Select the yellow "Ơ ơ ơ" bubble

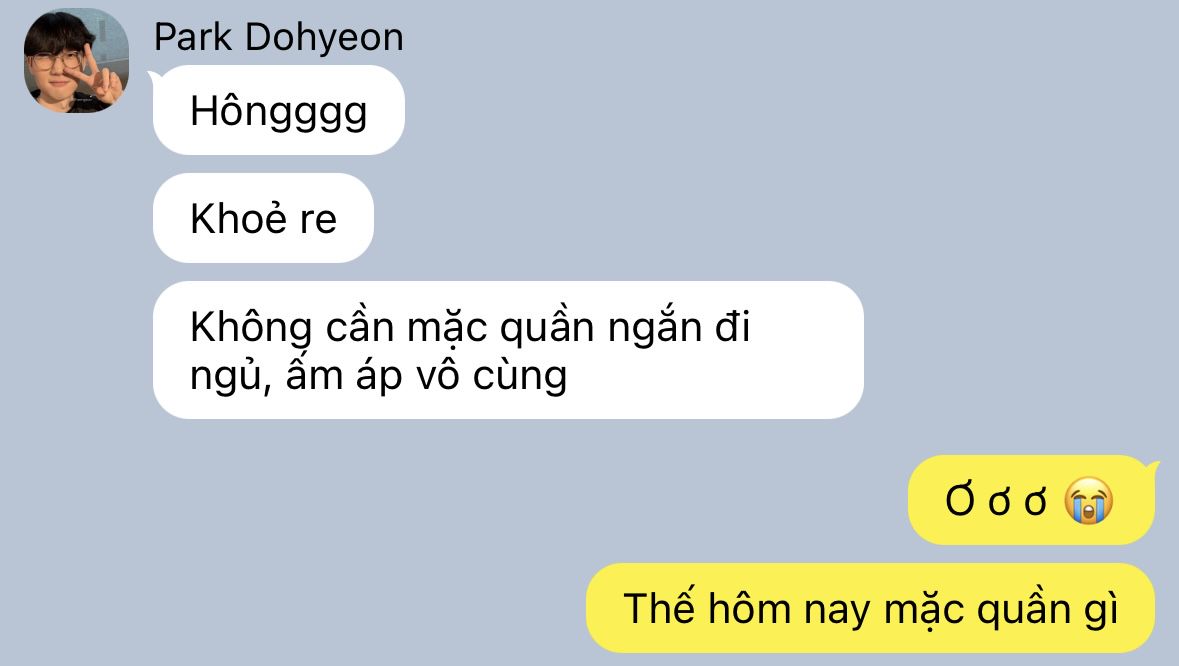click(1031, 500)
